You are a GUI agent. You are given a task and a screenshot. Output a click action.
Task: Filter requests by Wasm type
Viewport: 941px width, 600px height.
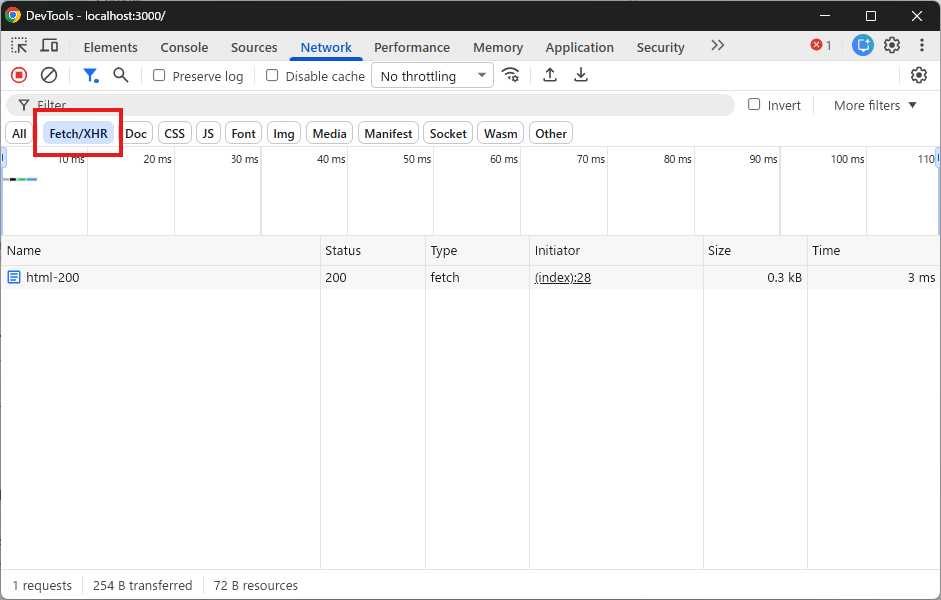coord(501,133)
